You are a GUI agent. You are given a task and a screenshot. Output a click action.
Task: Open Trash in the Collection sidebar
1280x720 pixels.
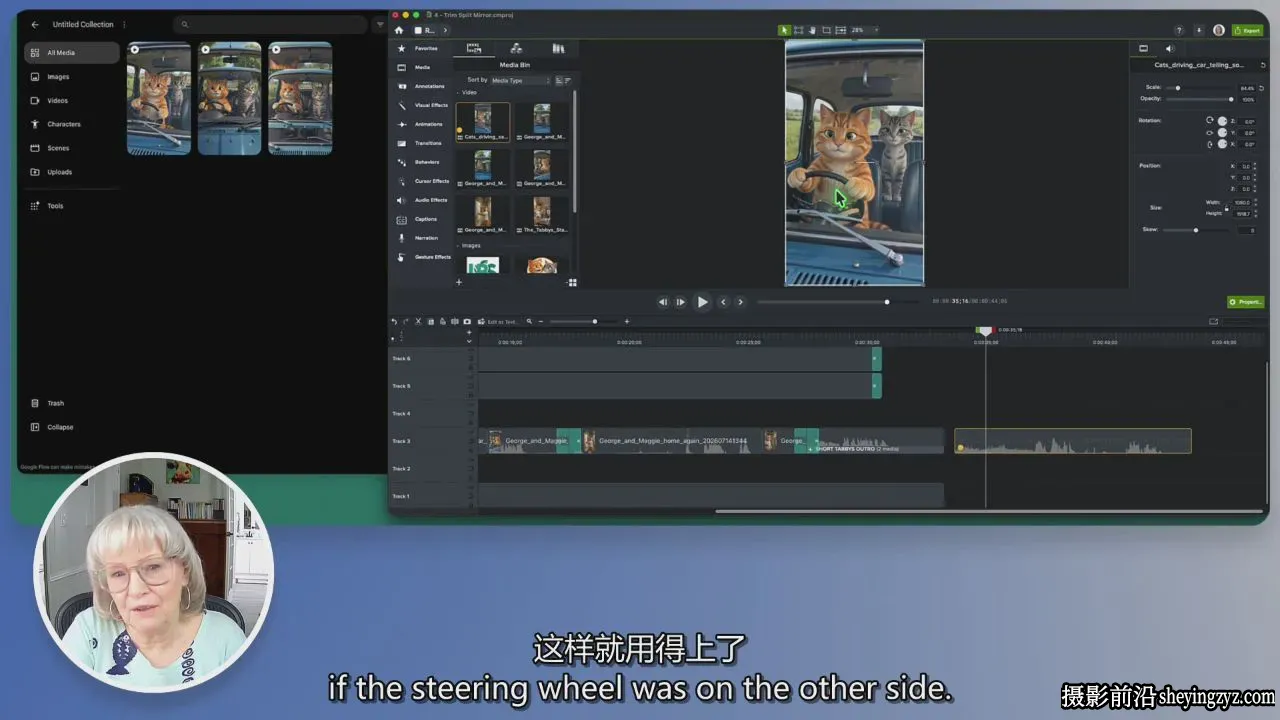55,403
